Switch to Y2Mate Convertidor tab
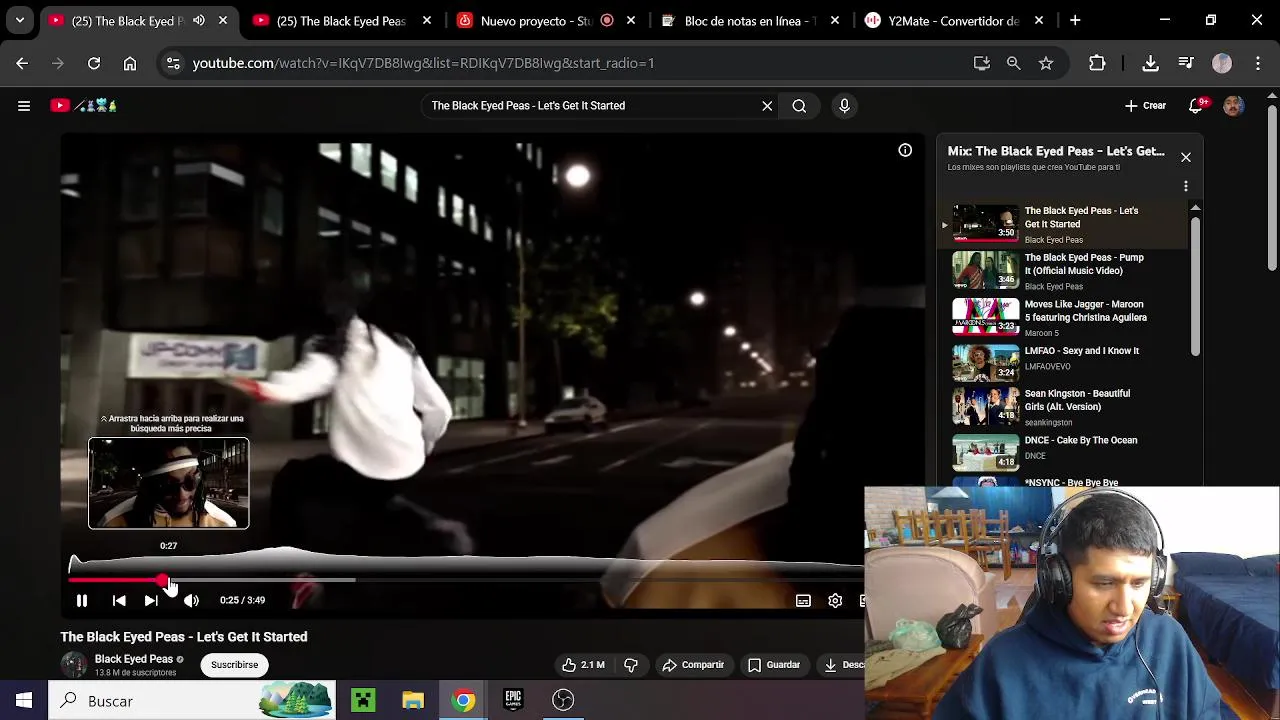 955,20
